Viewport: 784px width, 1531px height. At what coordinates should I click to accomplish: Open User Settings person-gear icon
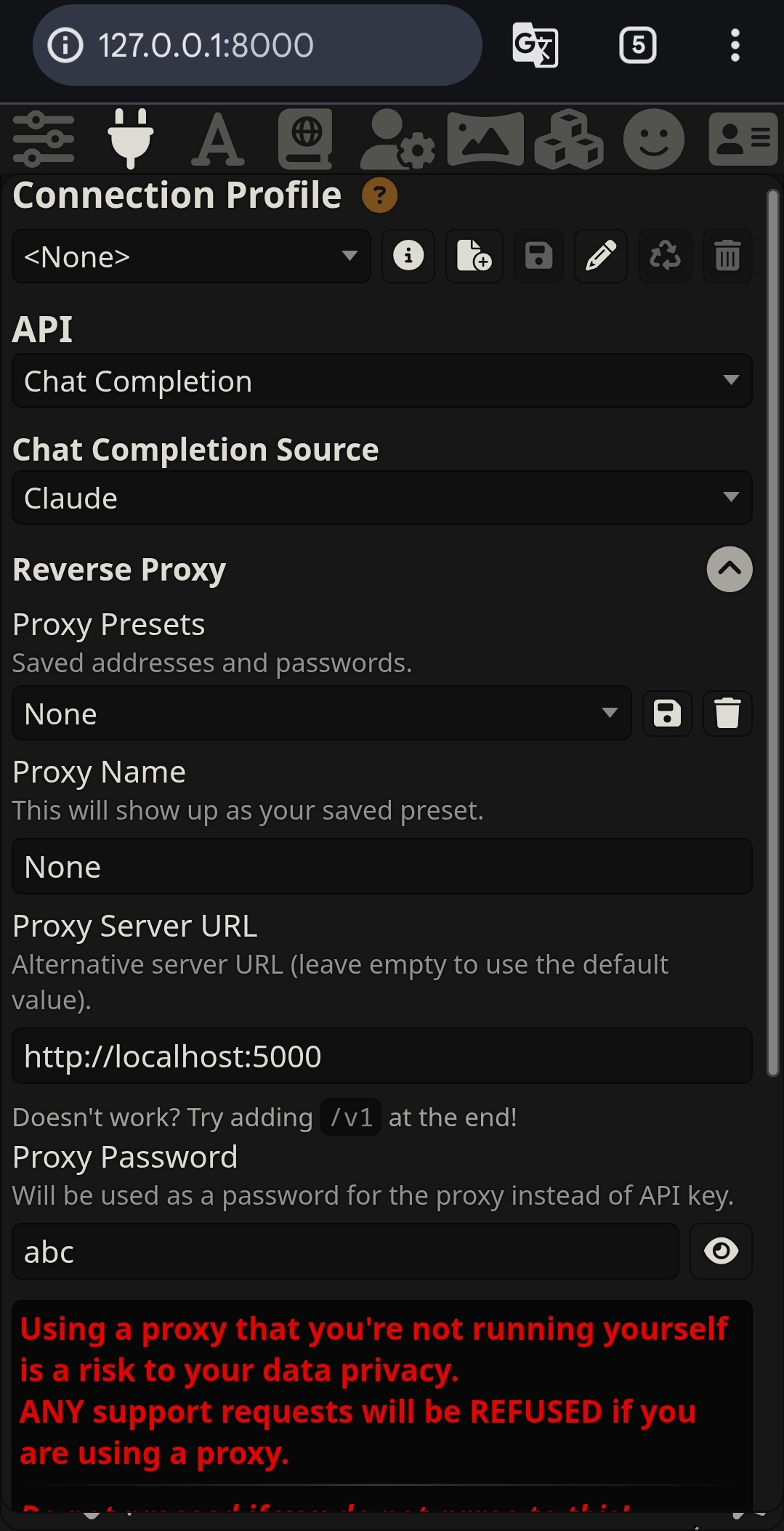(x=397, y=138)
